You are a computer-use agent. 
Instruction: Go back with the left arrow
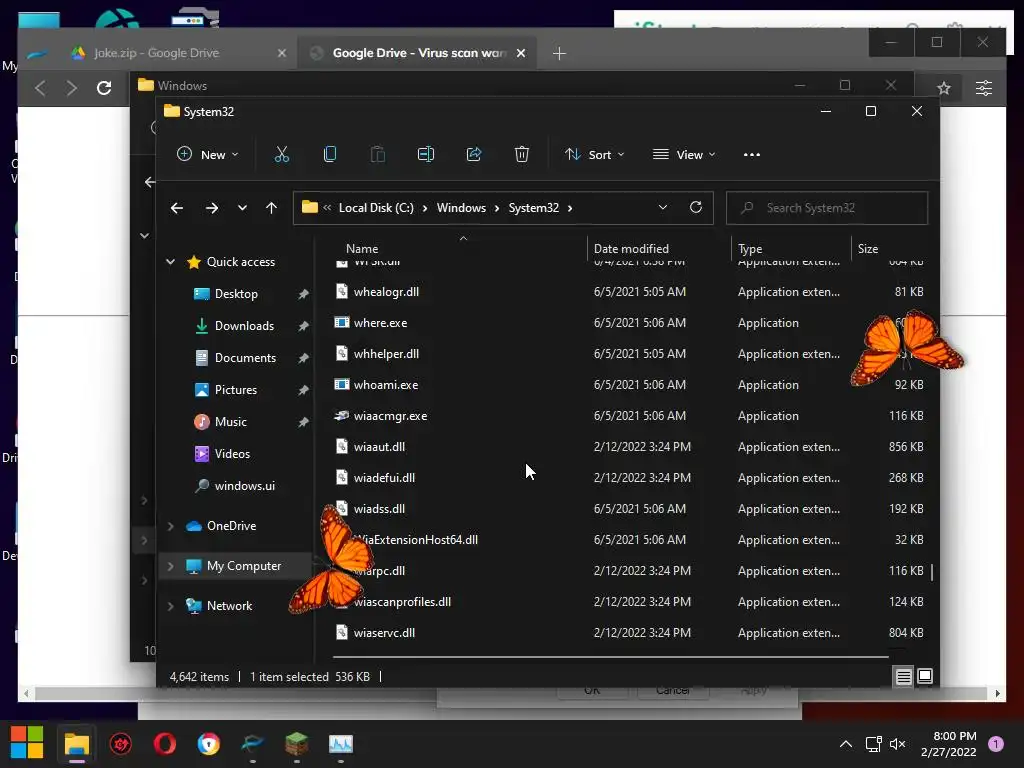point(176,208)
